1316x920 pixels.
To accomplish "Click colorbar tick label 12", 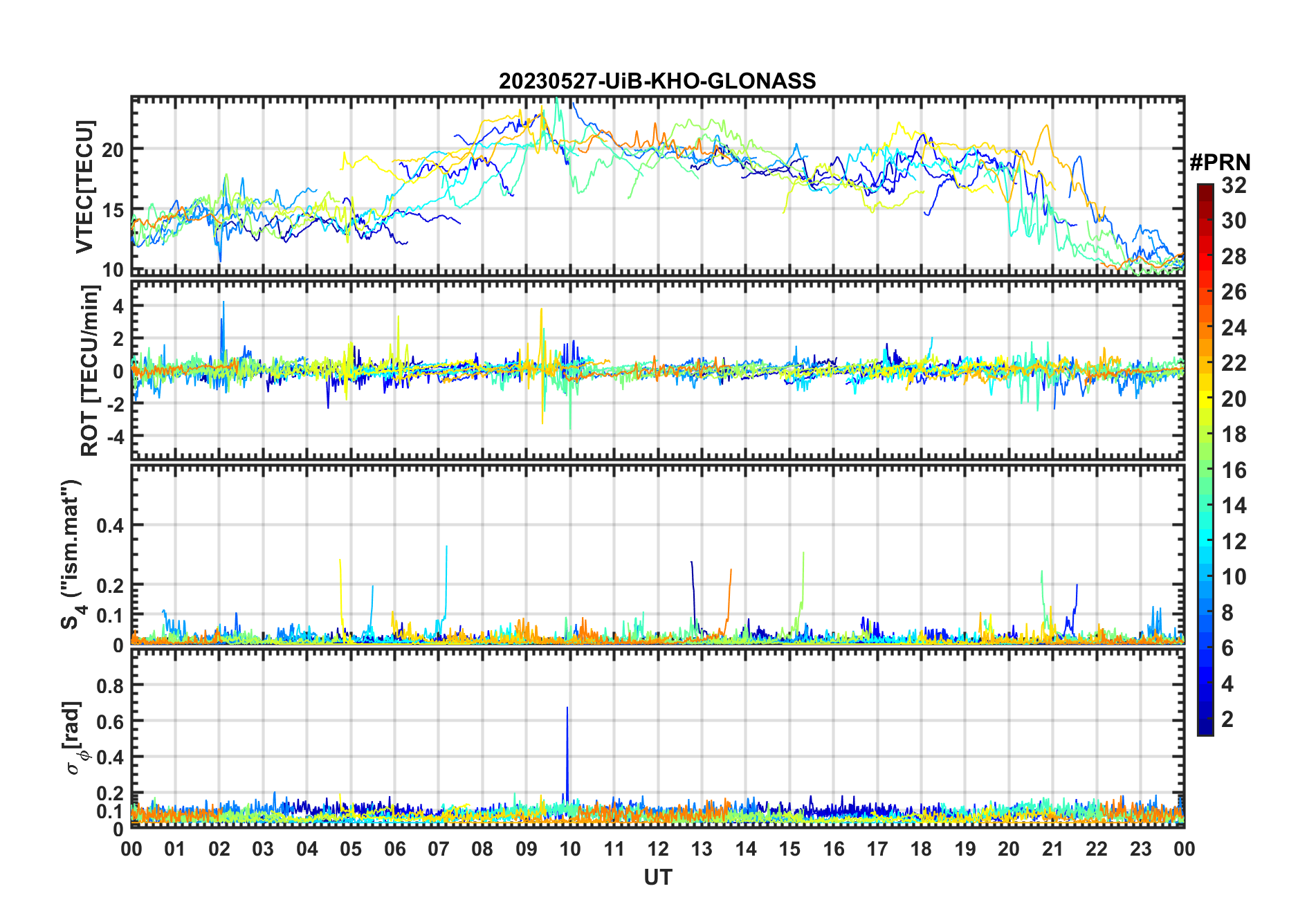I will [x=1234, y=541].
